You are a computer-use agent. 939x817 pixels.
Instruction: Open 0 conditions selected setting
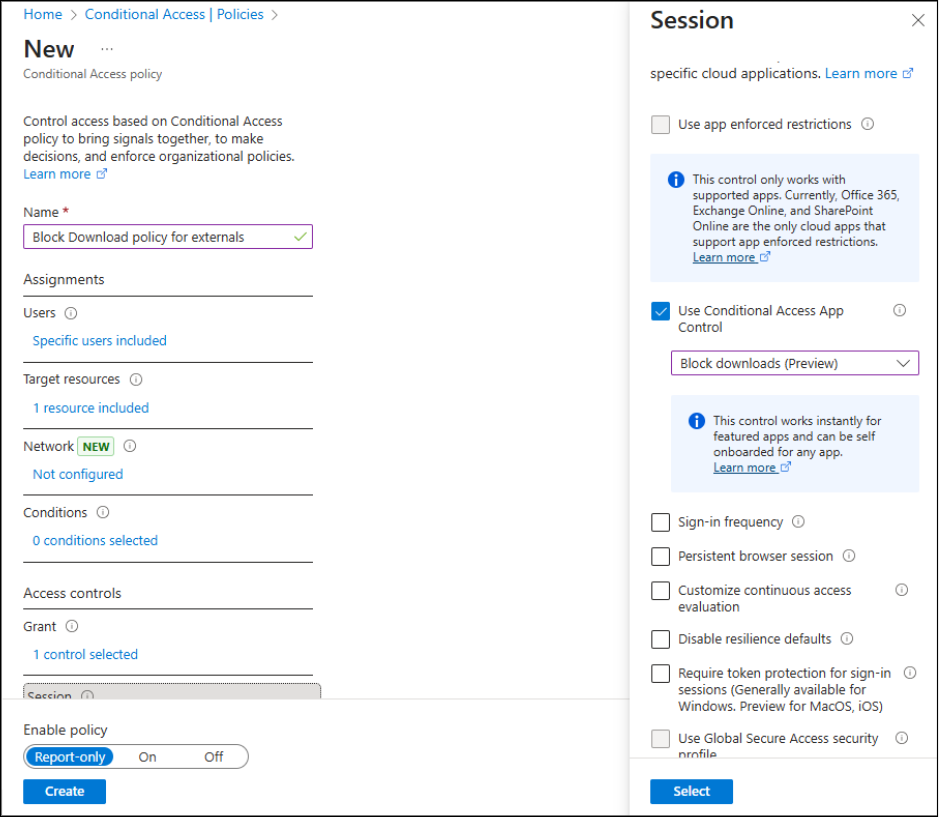(x=95, y=541)
